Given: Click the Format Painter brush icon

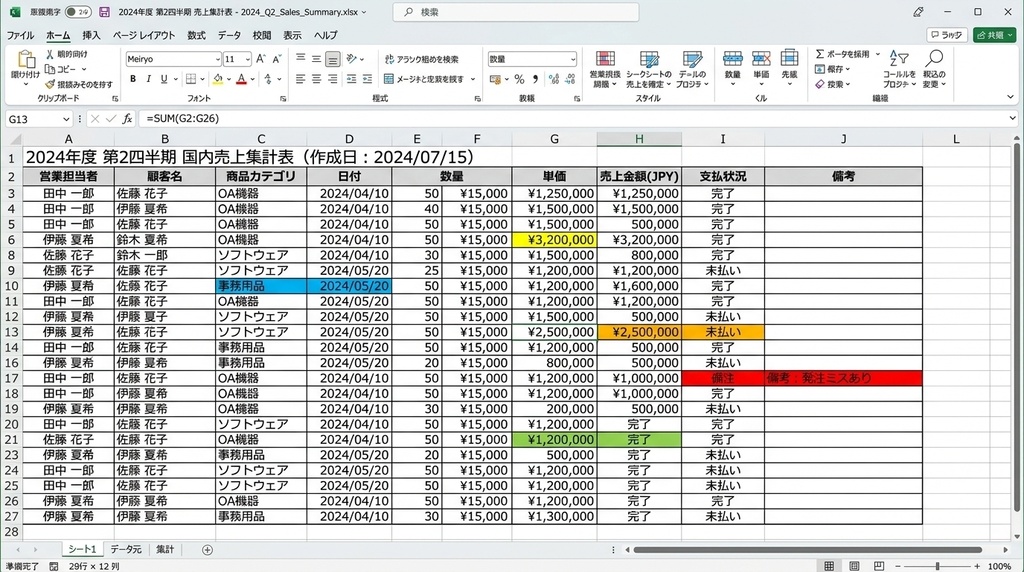Looking at the screenshot, I should pyautogui.click(x=50, y=84).
